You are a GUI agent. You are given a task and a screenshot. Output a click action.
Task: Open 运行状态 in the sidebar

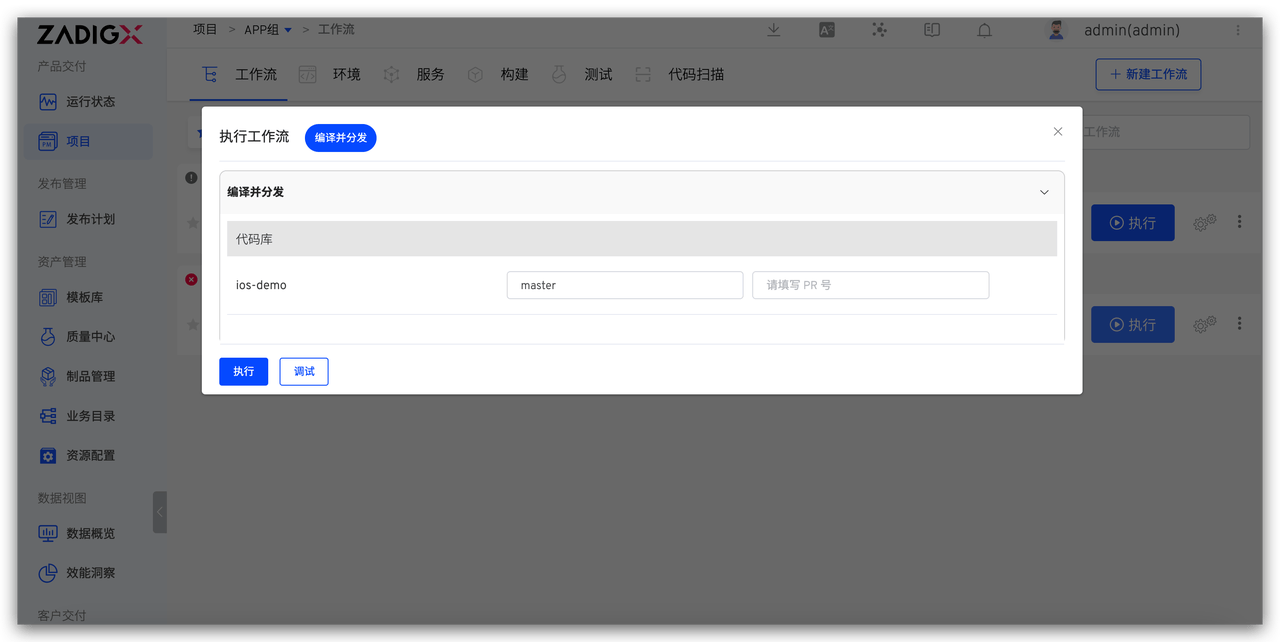[90, 102]
